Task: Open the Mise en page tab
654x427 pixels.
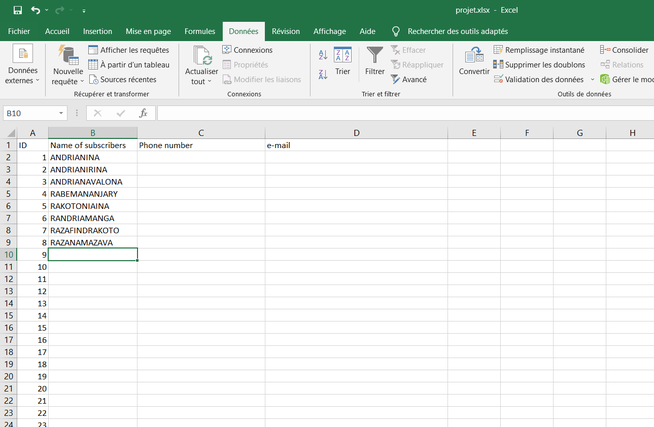Action: click(148, 31)
